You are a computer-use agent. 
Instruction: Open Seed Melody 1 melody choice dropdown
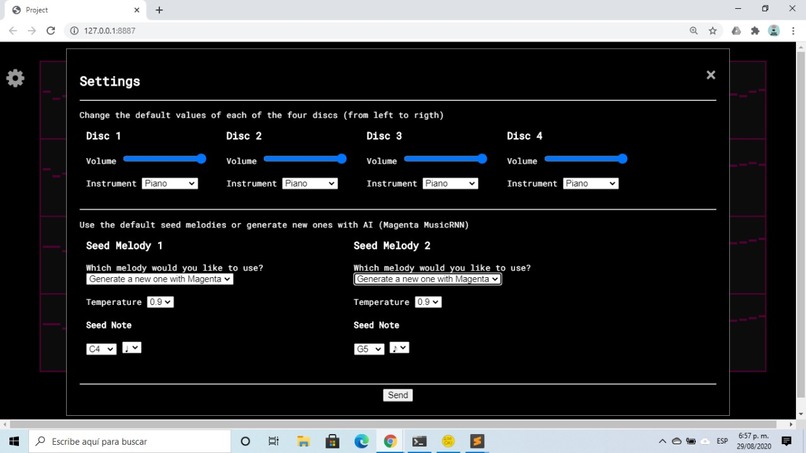[159, 279]
